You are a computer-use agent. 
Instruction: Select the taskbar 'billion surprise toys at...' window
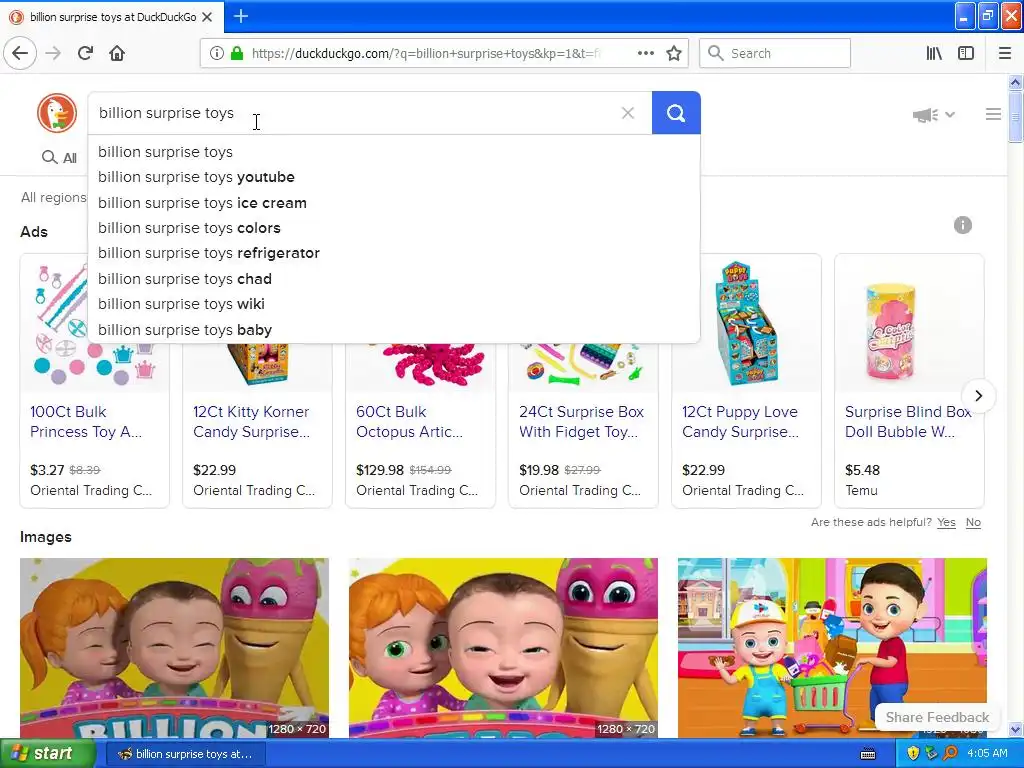tap(185, 754)
